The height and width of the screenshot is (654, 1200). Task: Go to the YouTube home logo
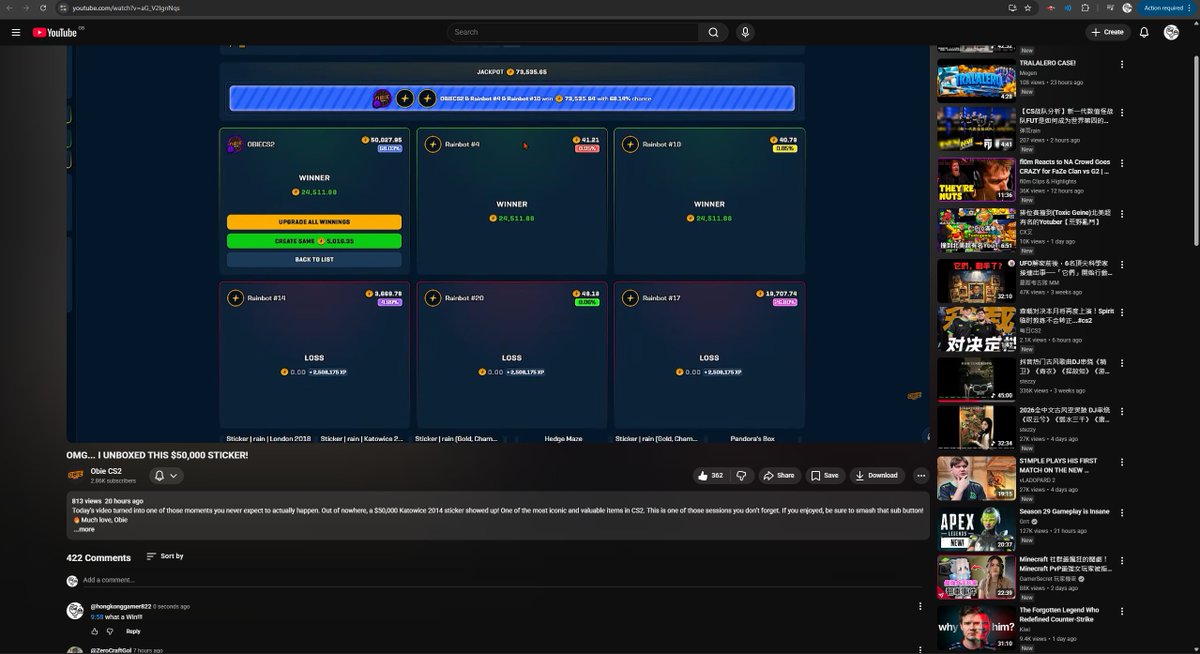[x=55, y=32]
